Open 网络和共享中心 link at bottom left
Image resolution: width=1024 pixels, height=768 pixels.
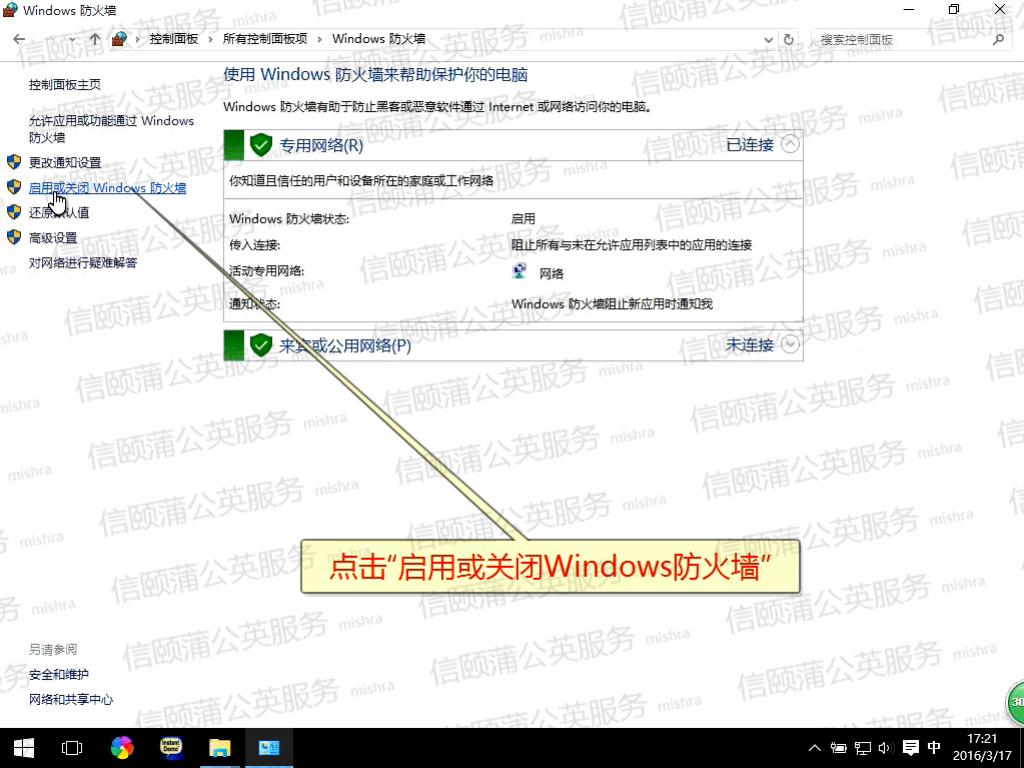(71, 700)
